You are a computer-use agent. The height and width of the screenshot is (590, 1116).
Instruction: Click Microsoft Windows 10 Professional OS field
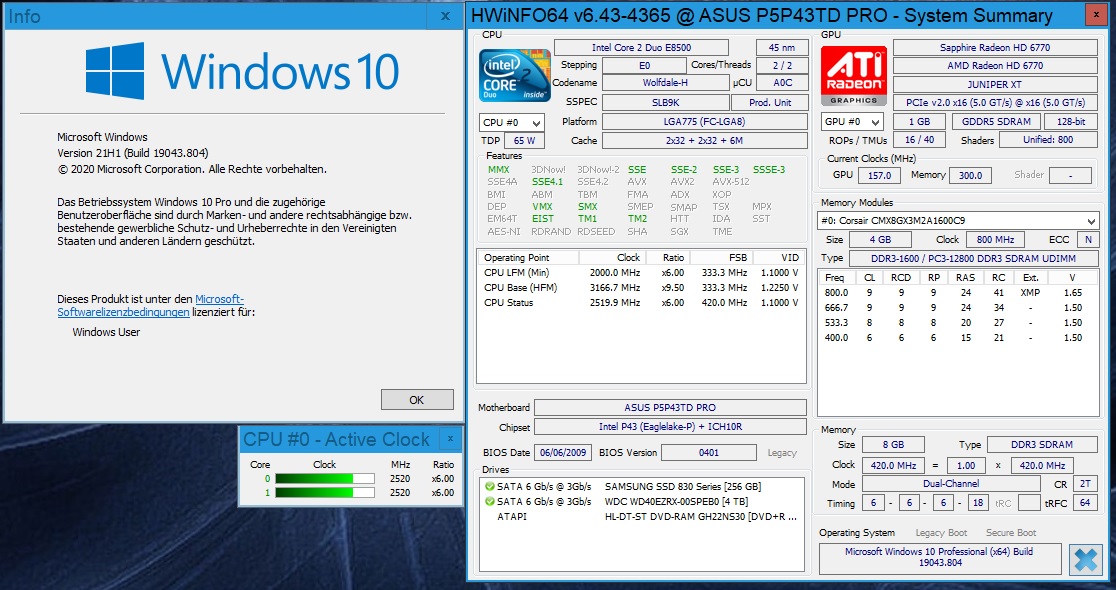[939, 557]
